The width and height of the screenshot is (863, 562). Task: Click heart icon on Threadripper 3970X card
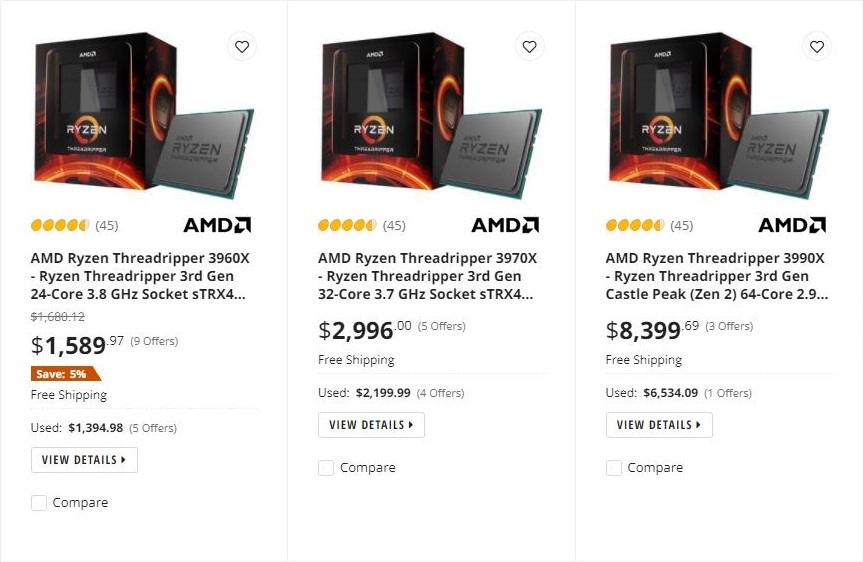click(529, 46)
